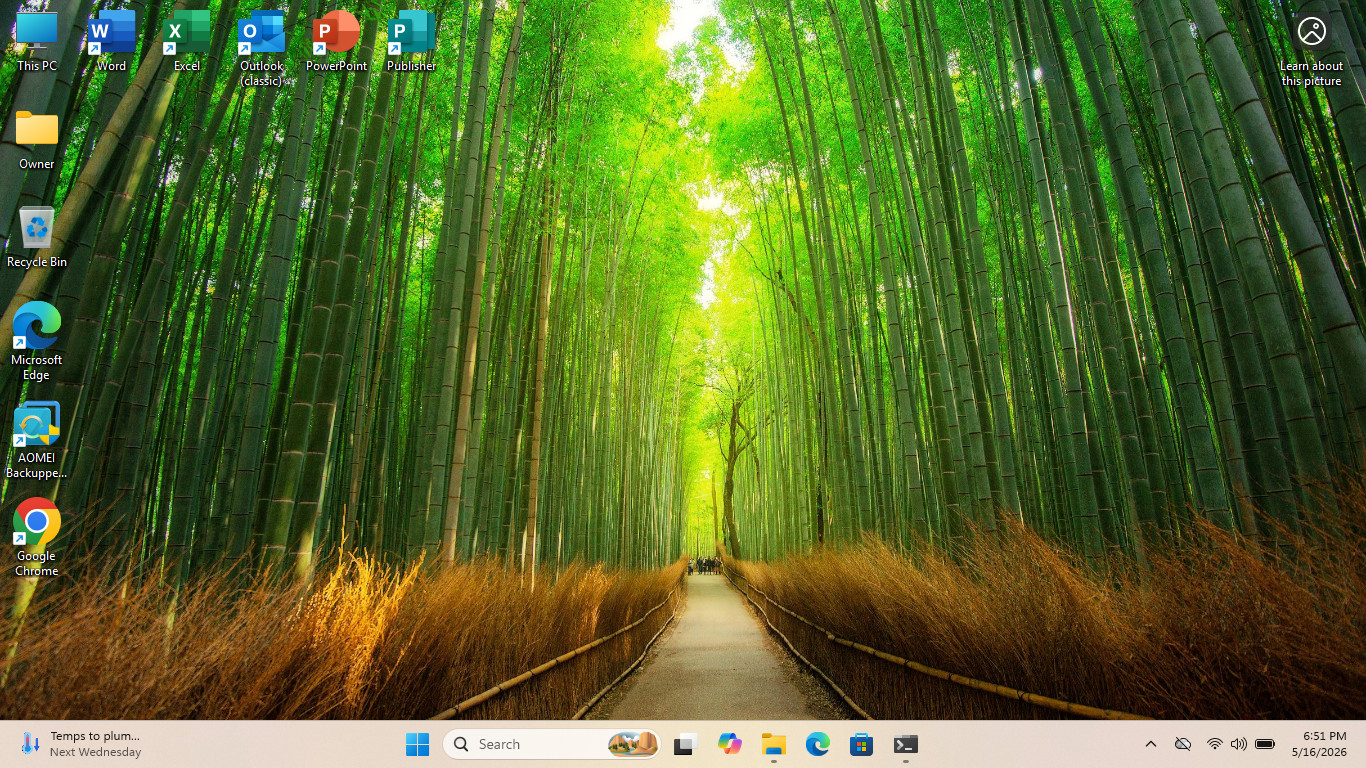Click Learn about this picture icon

(x=1311, y=49)
